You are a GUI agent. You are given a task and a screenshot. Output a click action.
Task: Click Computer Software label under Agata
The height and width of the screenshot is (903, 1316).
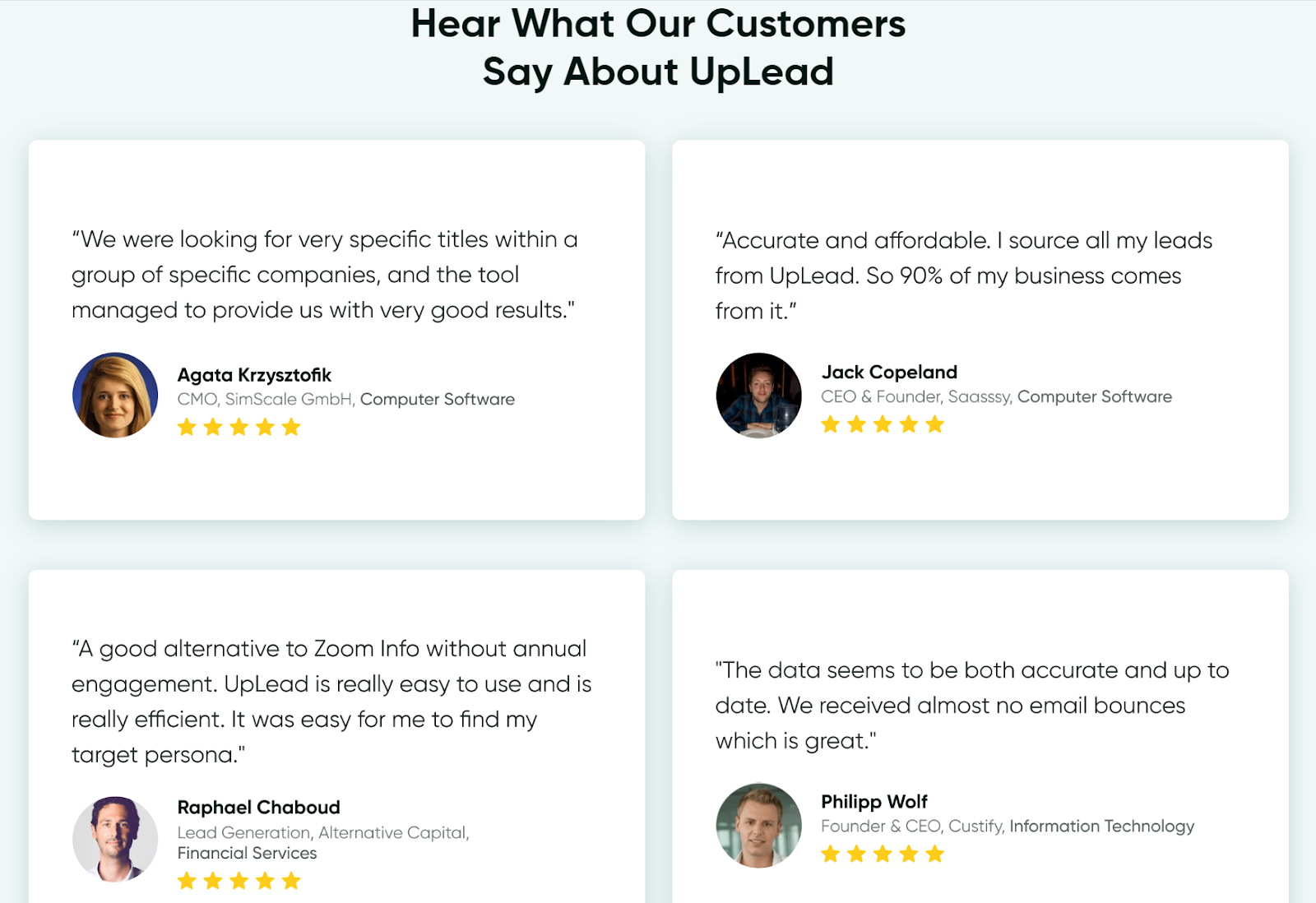(x=438, y=400)
